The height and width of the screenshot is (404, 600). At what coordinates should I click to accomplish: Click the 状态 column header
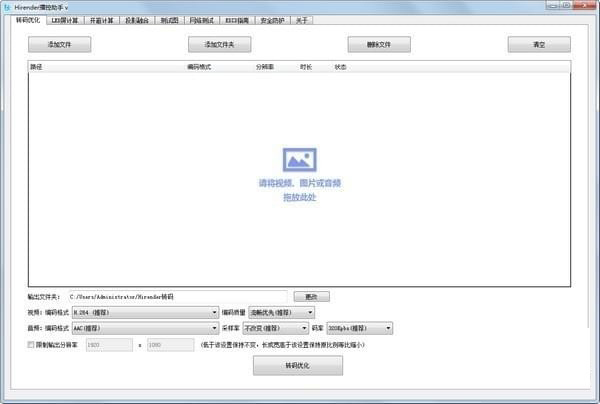point(341,67)
